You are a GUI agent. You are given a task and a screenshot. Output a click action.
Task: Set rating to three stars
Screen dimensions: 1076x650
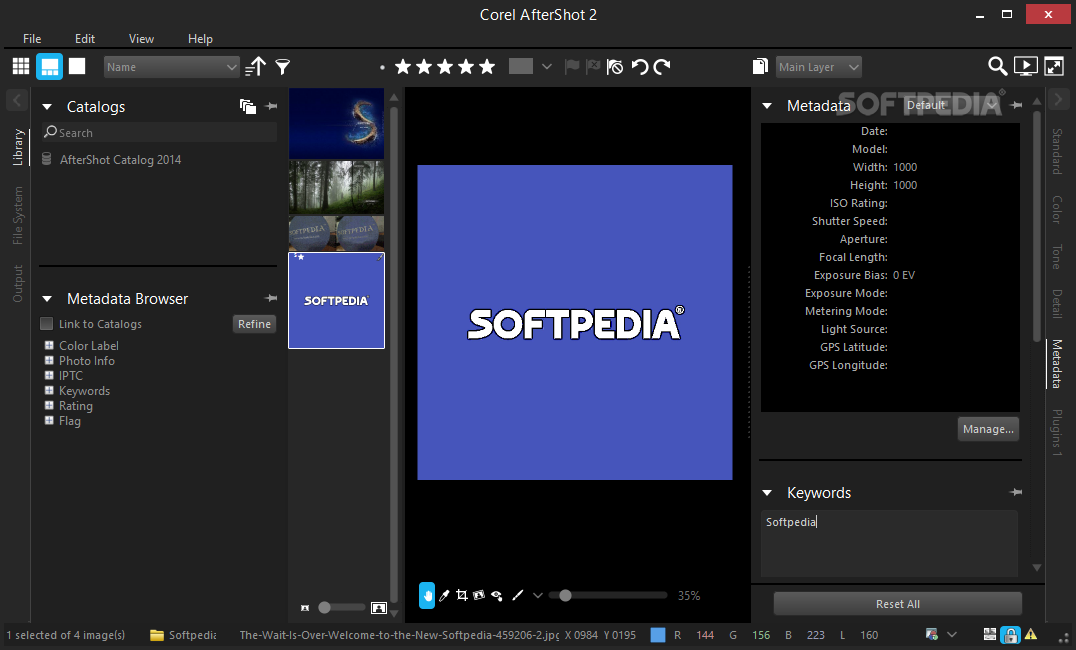click(x=445, y=67)
